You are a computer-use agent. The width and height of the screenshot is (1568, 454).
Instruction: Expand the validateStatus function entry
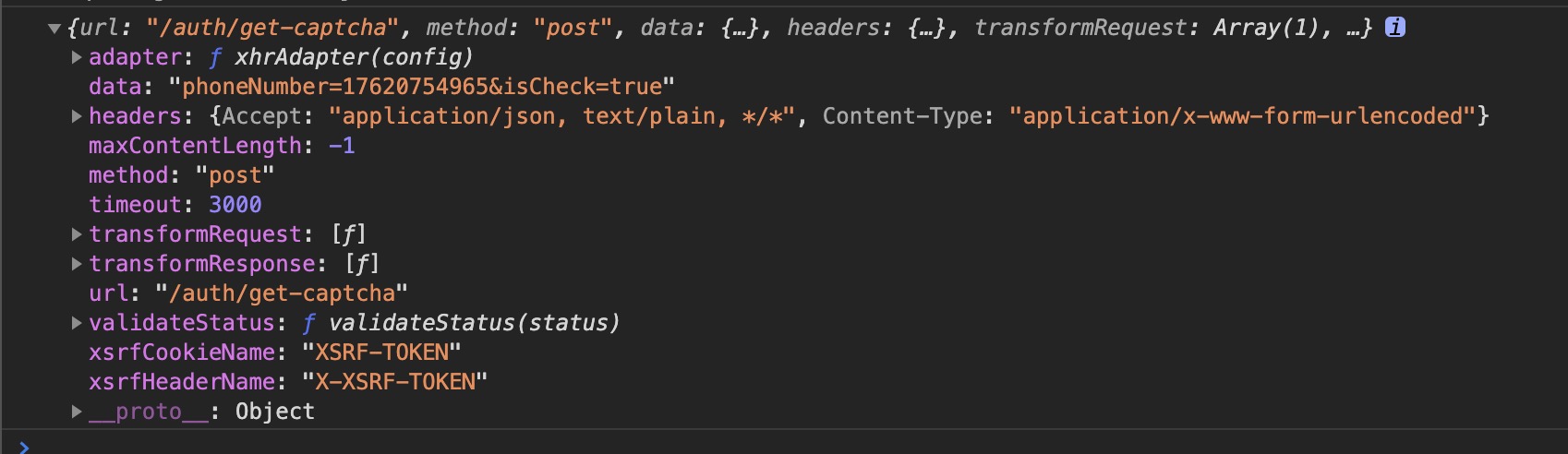[77, 323]
